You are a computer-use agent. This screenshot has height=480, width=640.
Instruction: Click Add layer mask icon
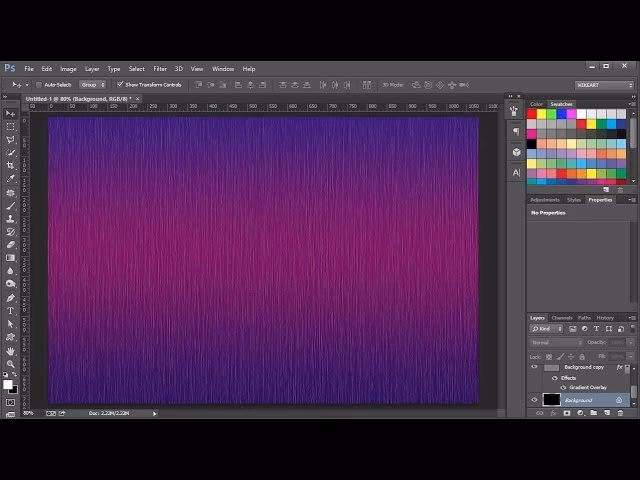pos(567,413)
